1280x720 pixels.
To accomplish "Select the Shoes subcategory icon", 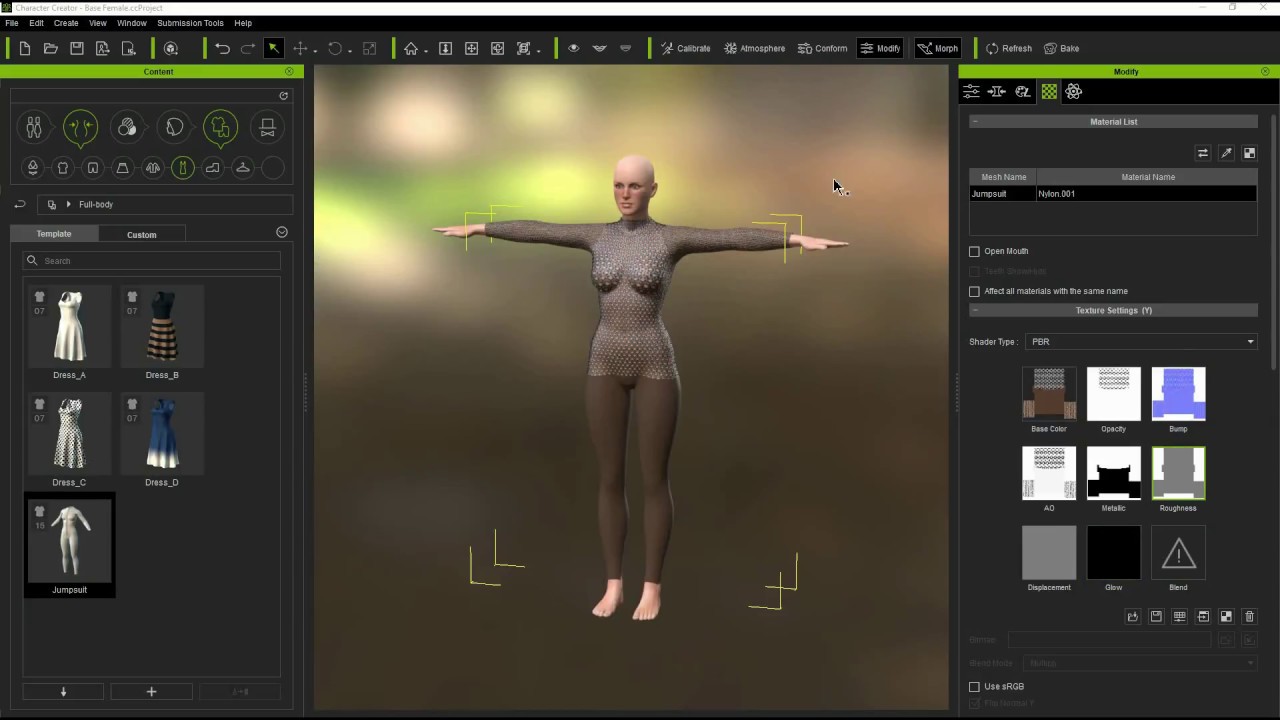I will click(212, 168).
